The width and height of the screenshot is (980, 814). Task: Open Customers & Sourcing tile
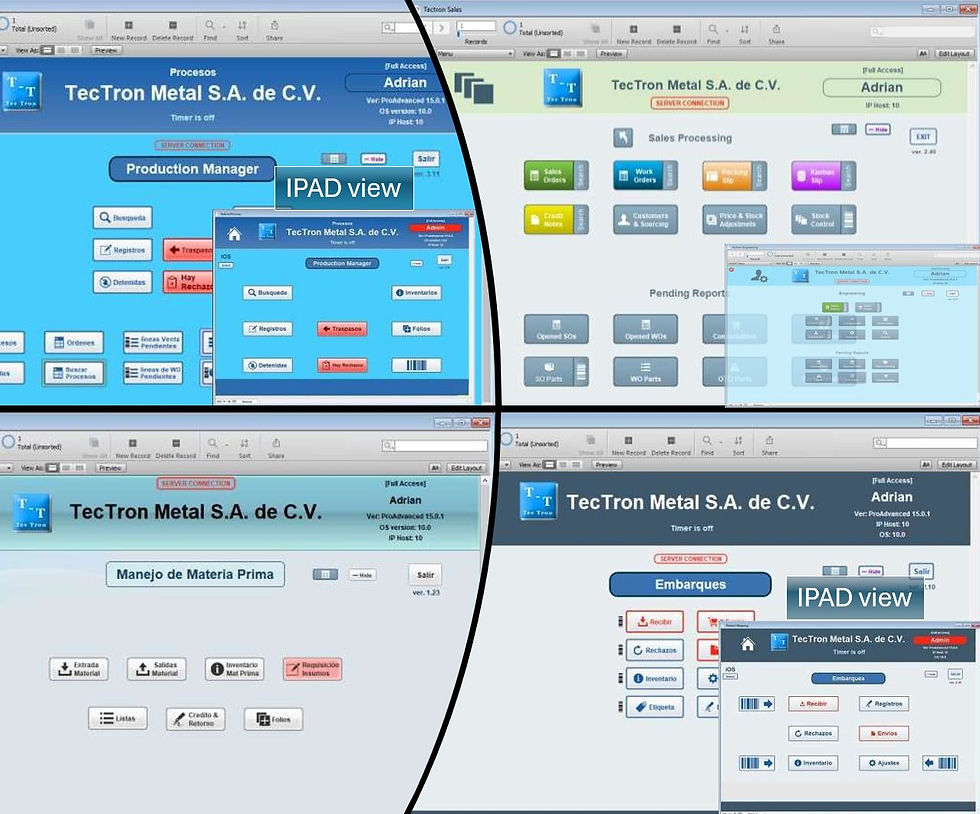pos(646,219)
